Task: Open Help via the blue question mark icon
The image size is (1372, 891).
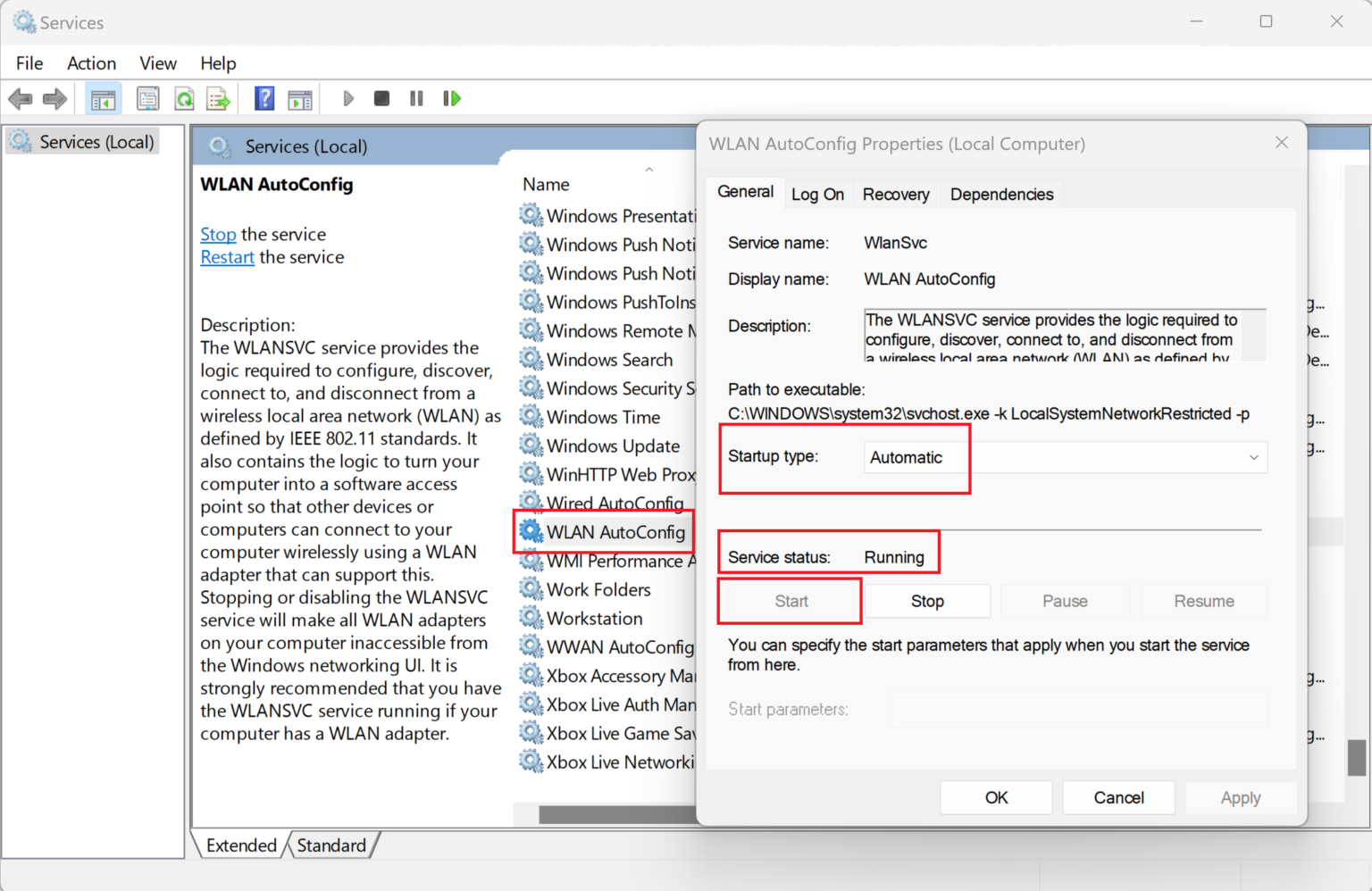Action: [264, 98]
